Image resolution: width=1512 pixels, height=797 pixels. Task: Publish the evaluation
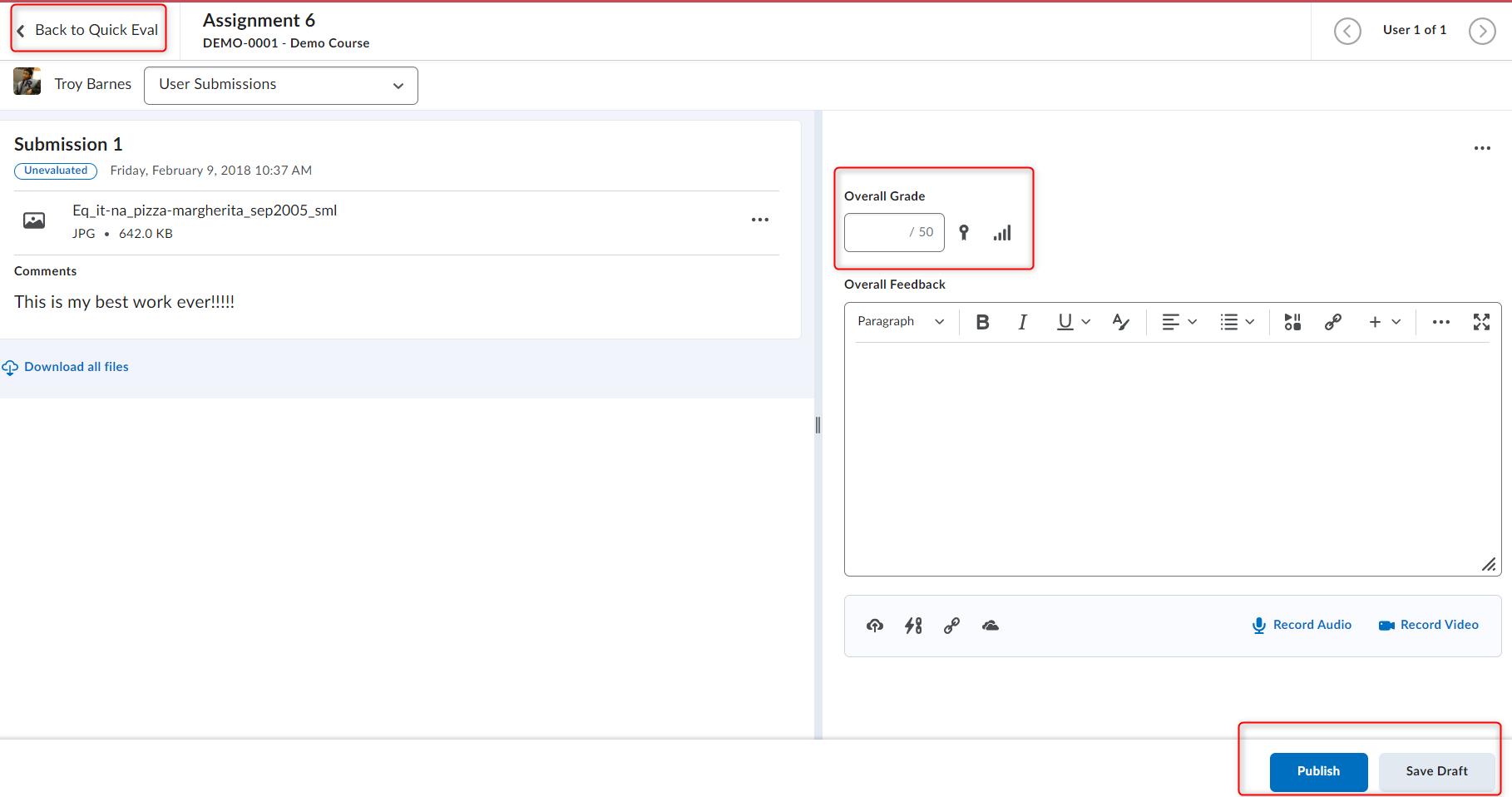pyautogui.click(x=1317, y=771)
